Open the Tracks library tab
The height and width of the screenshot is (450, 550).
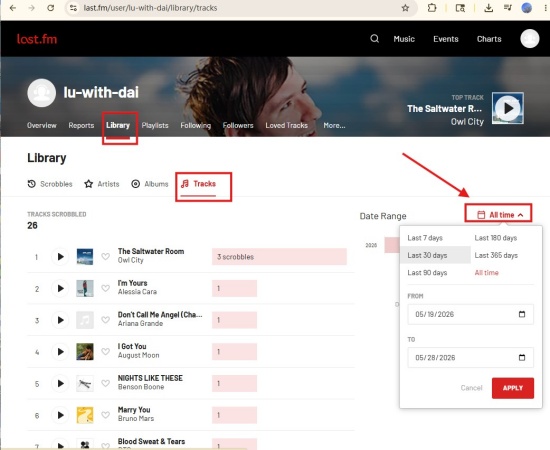[198, 184]
